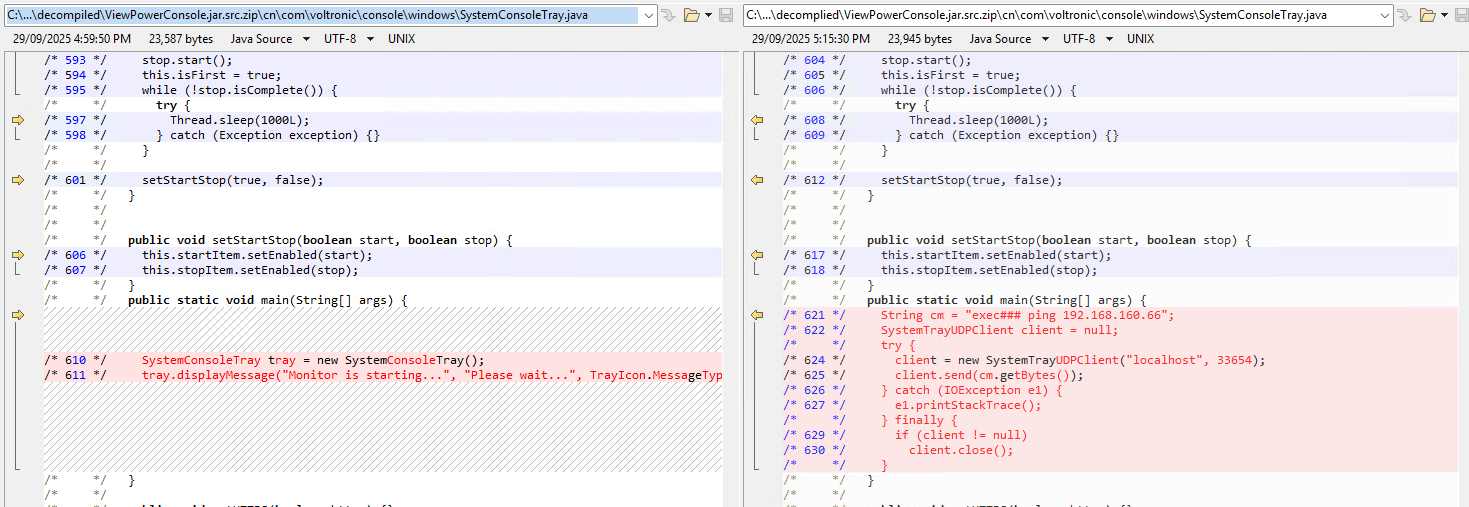Click the left pane reload arrow icon
The width and height of the screenshot is (1469, 507).
tap(668, 15)
